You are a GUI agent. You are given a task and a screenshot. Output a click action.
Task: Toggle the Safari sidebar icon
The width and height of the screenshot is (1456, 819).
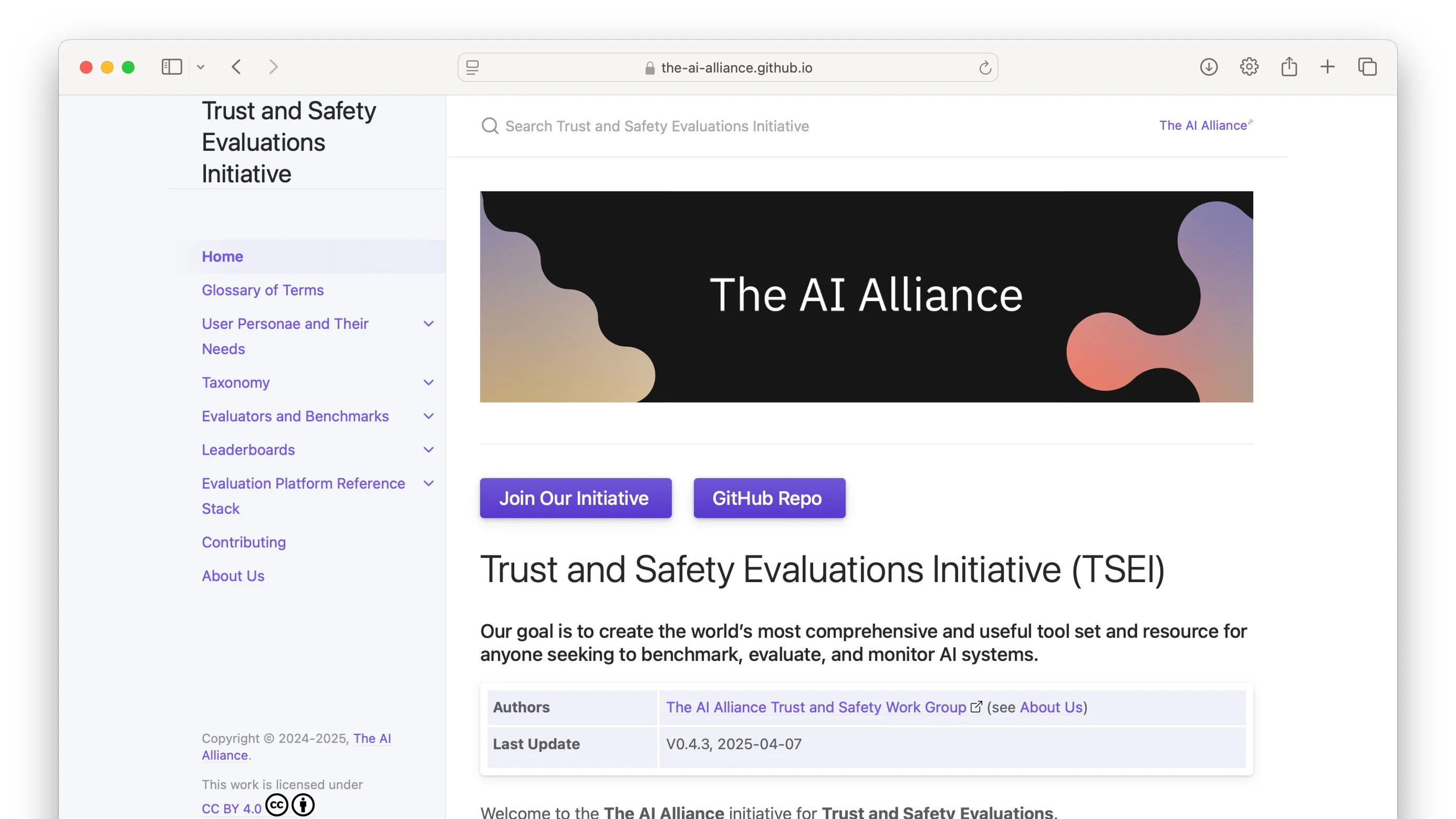[172, 67]
